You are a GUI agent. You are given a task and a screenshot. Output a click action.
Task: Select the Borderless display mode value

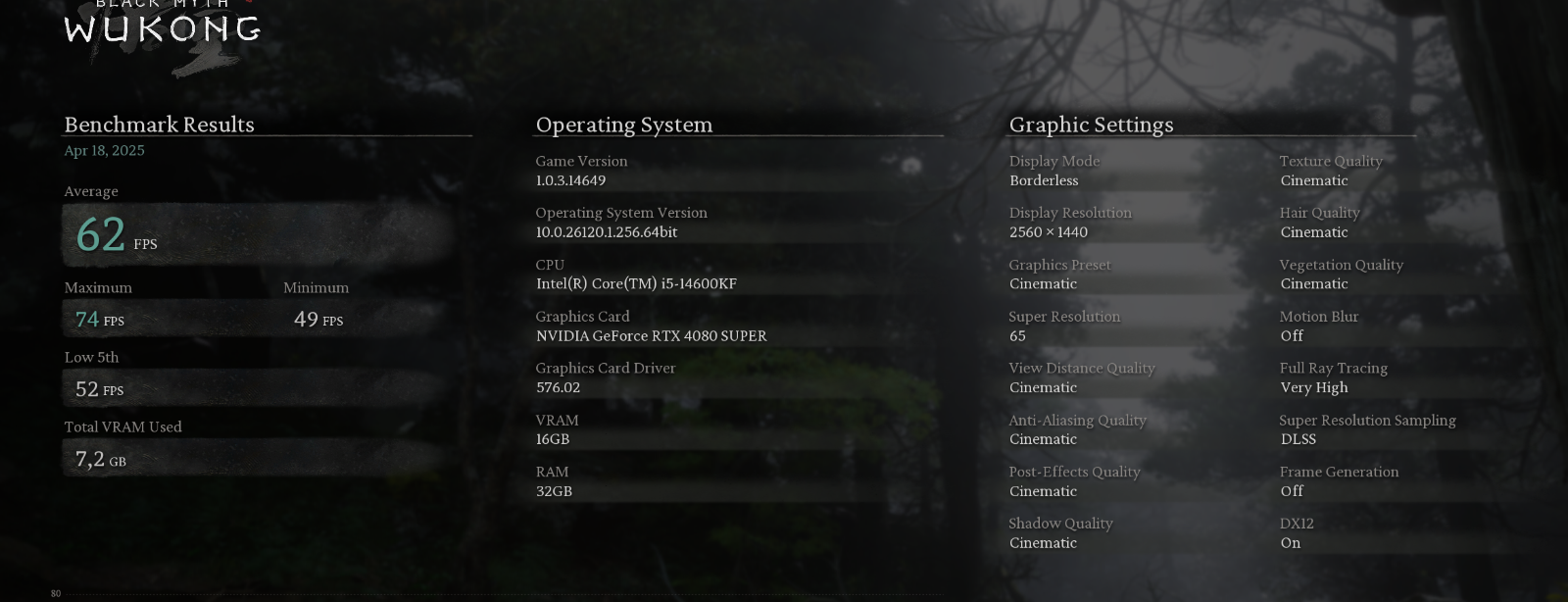pyautogui.click(x=1044, y=180)
